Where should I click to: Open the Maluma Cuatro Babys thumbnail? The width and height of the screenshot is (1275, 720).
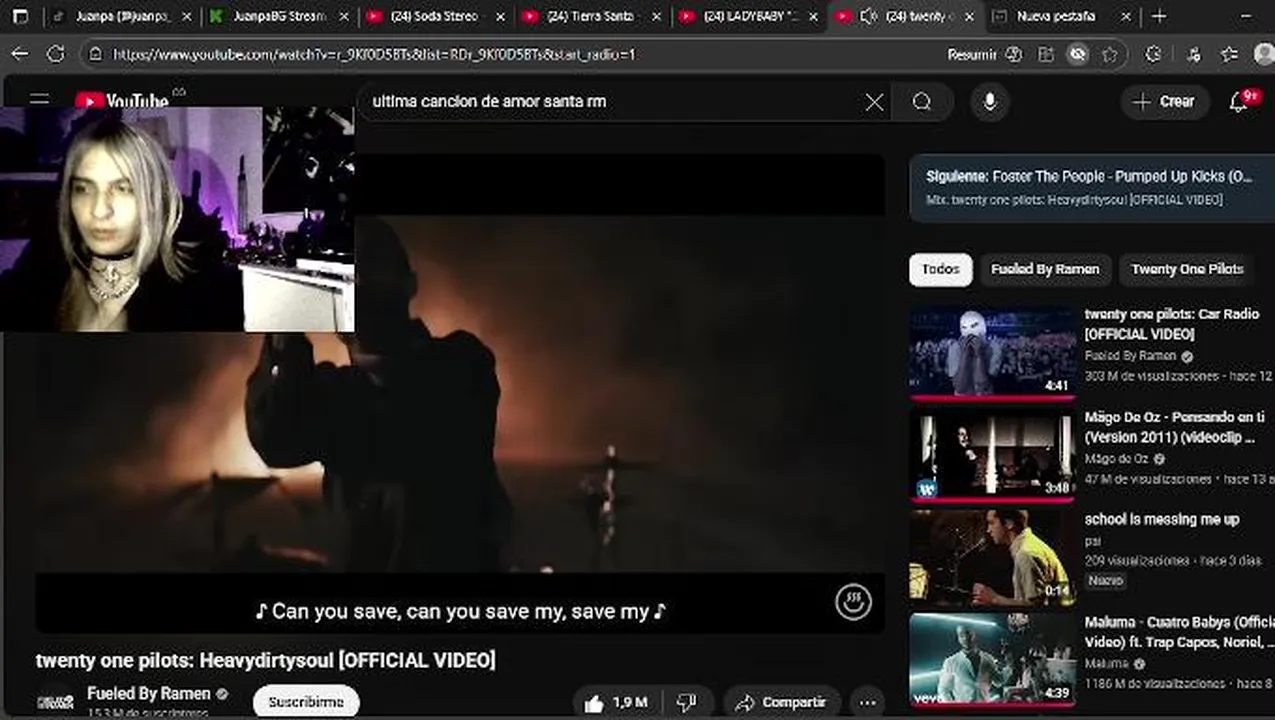(992, 659)
